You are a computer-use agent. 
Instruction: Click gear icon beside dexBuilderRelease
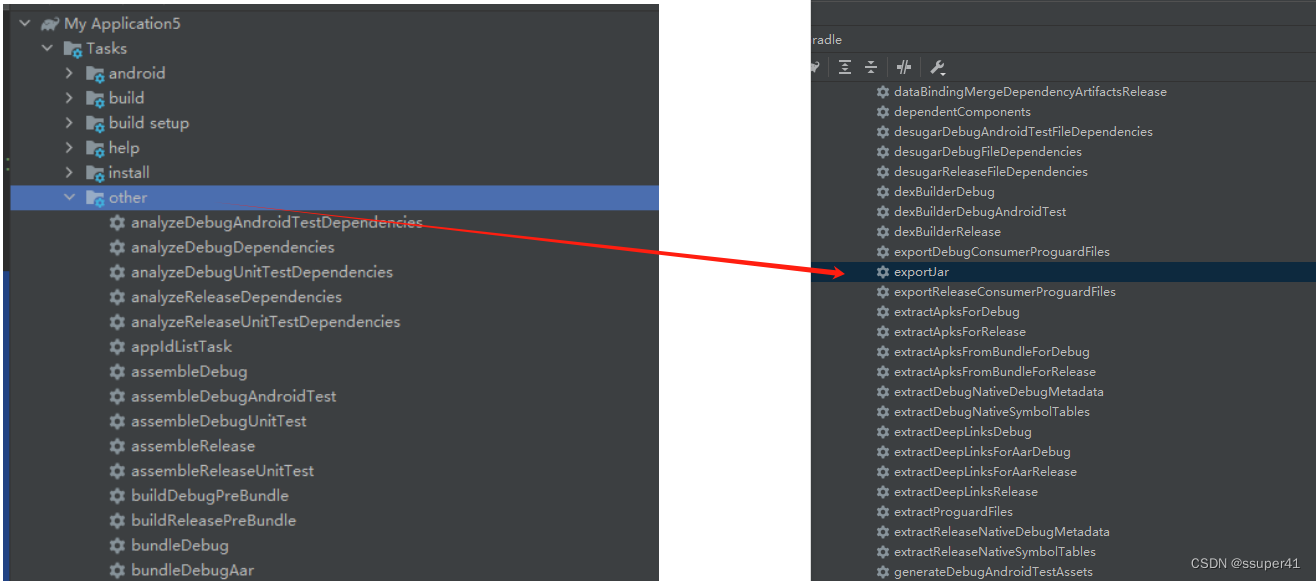point(883,232)
